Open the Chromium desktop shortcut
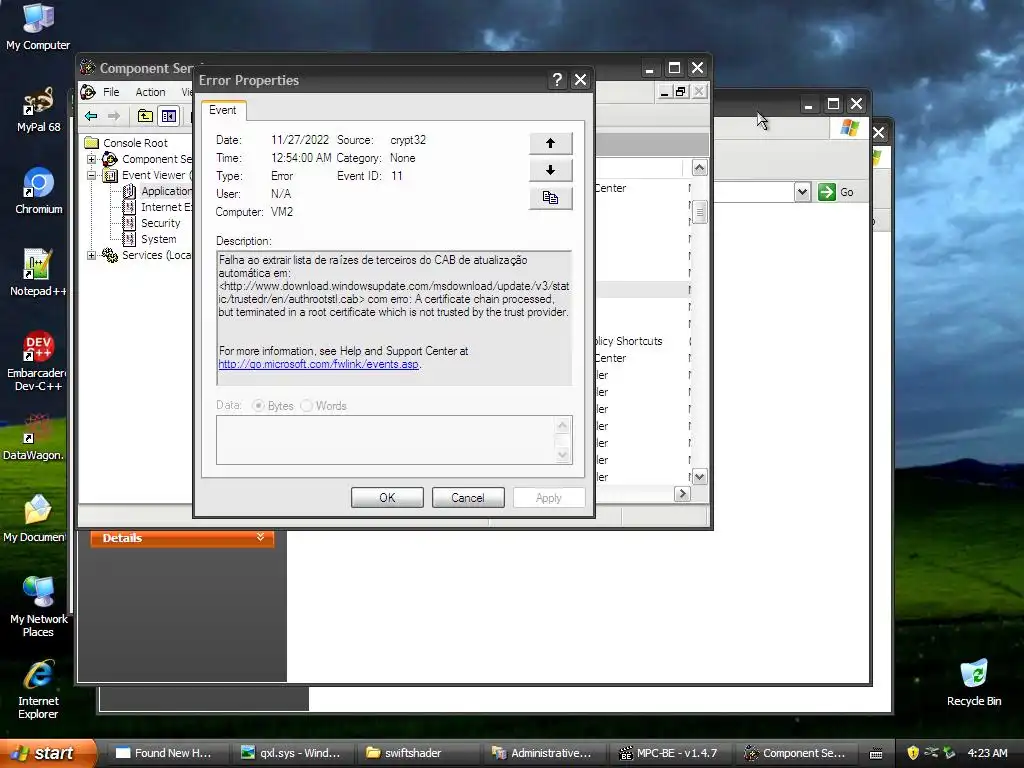This screenshot has width=1024, height=768. click(x=38, y=191)
